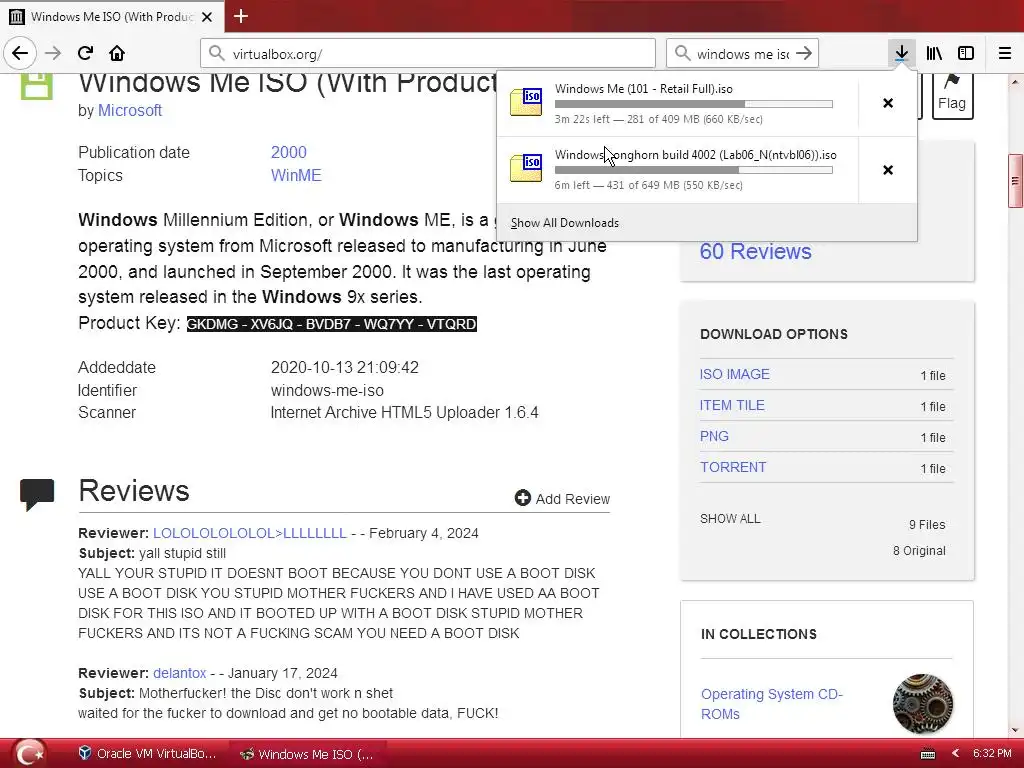Select the Windows Me ISO taskbar item
Viewport: 1024px width, 768px height.
click(307, 754)
